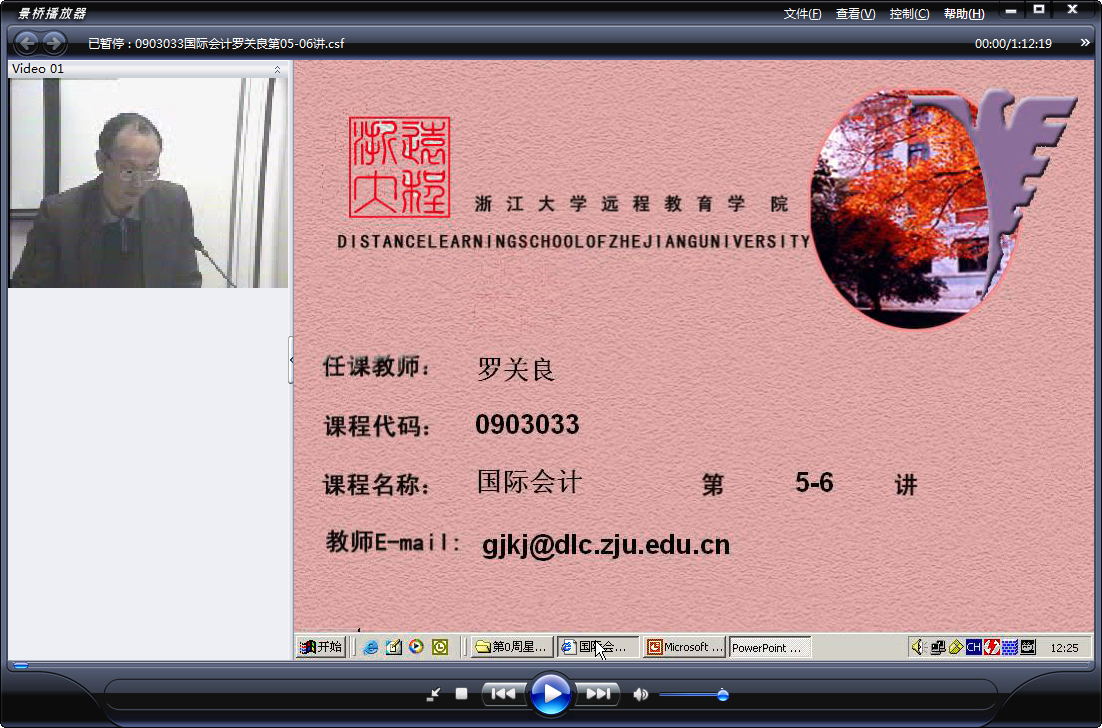Click the red lightning tray icon
1102x728 pixels.
pos(992,647)
